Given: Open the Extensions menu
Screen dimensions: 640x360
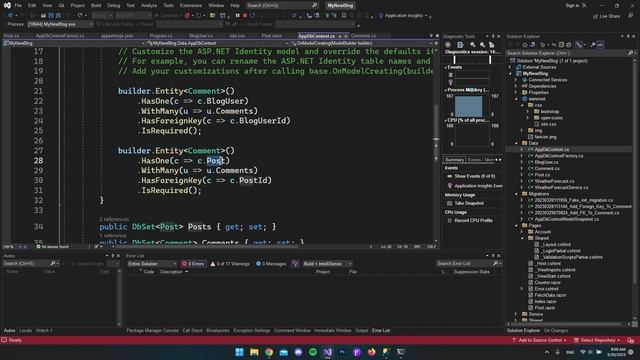Looking at the screenshot, I should pos(191,5).
